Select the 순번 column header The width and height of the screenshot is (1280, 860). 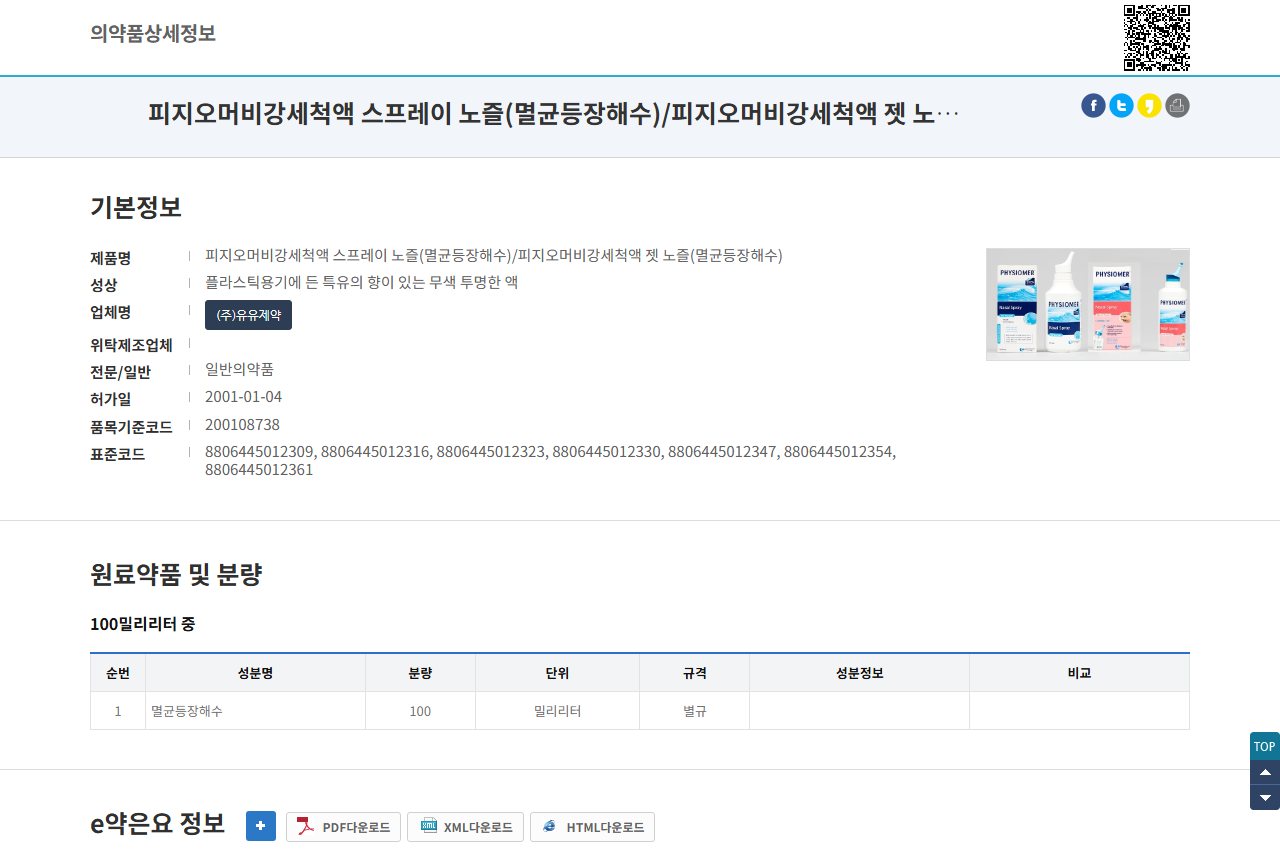(x=118, y=673)
